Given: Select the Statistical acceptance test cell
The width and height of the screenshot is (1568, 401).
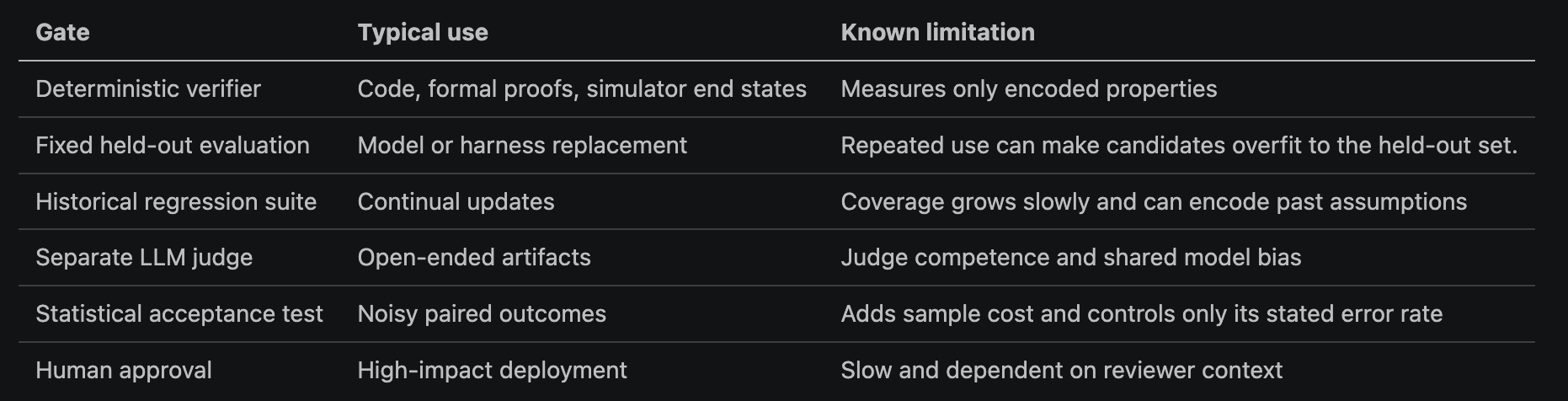Looking at the screenshot, I should click(x=179, y=313).
